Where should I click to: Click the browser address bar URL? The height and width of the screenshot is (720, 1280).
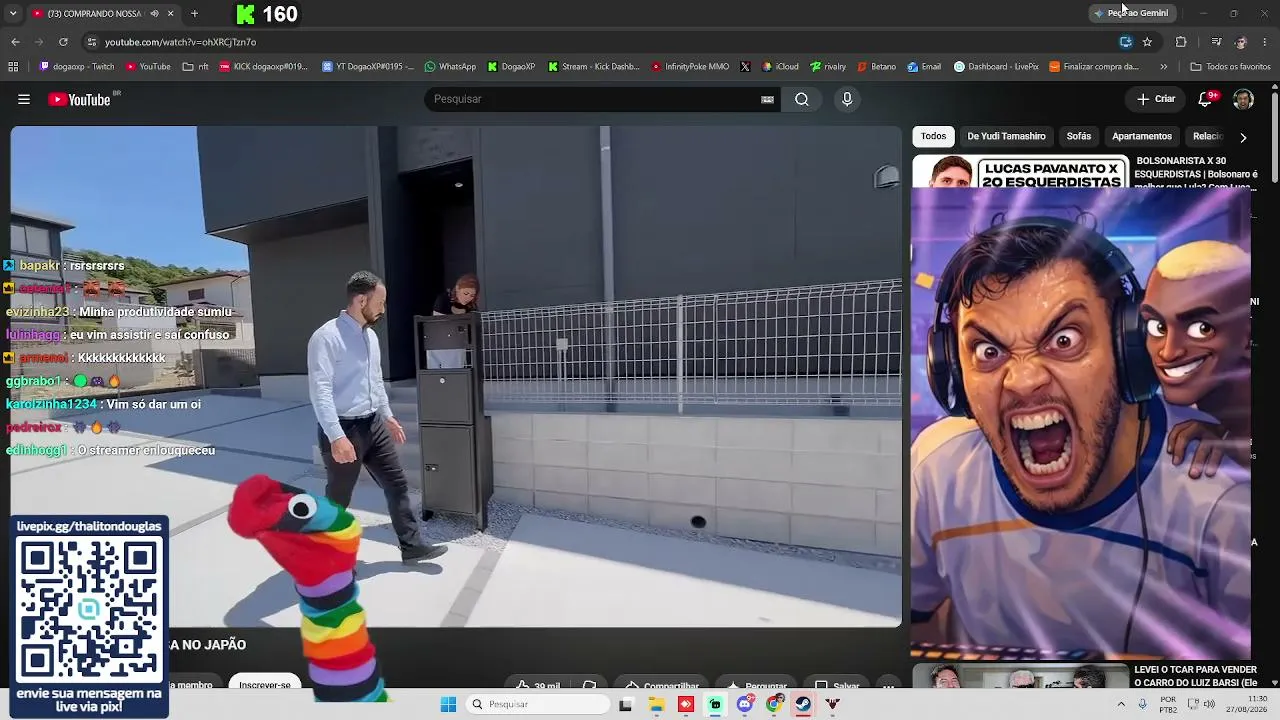(181, 42)
